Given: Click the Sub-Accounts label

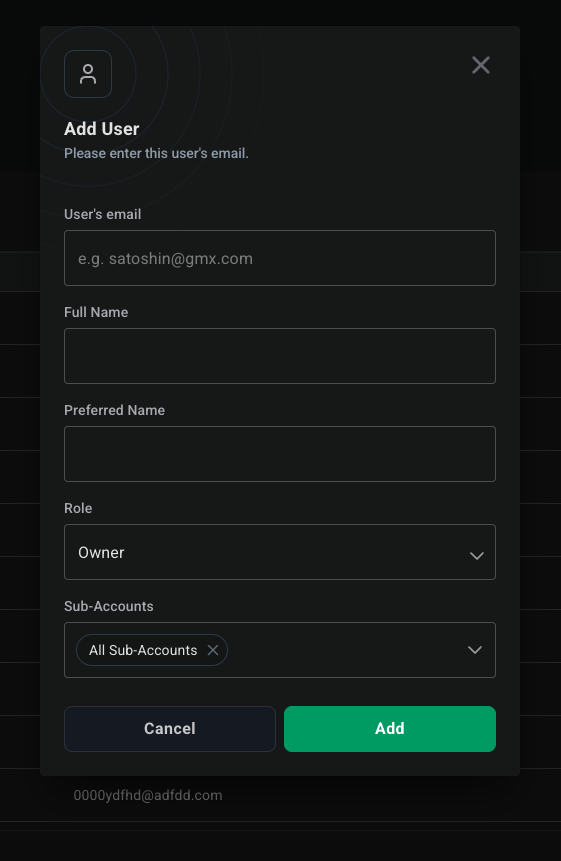Looking at the screenshot, I should coord(109,606).
